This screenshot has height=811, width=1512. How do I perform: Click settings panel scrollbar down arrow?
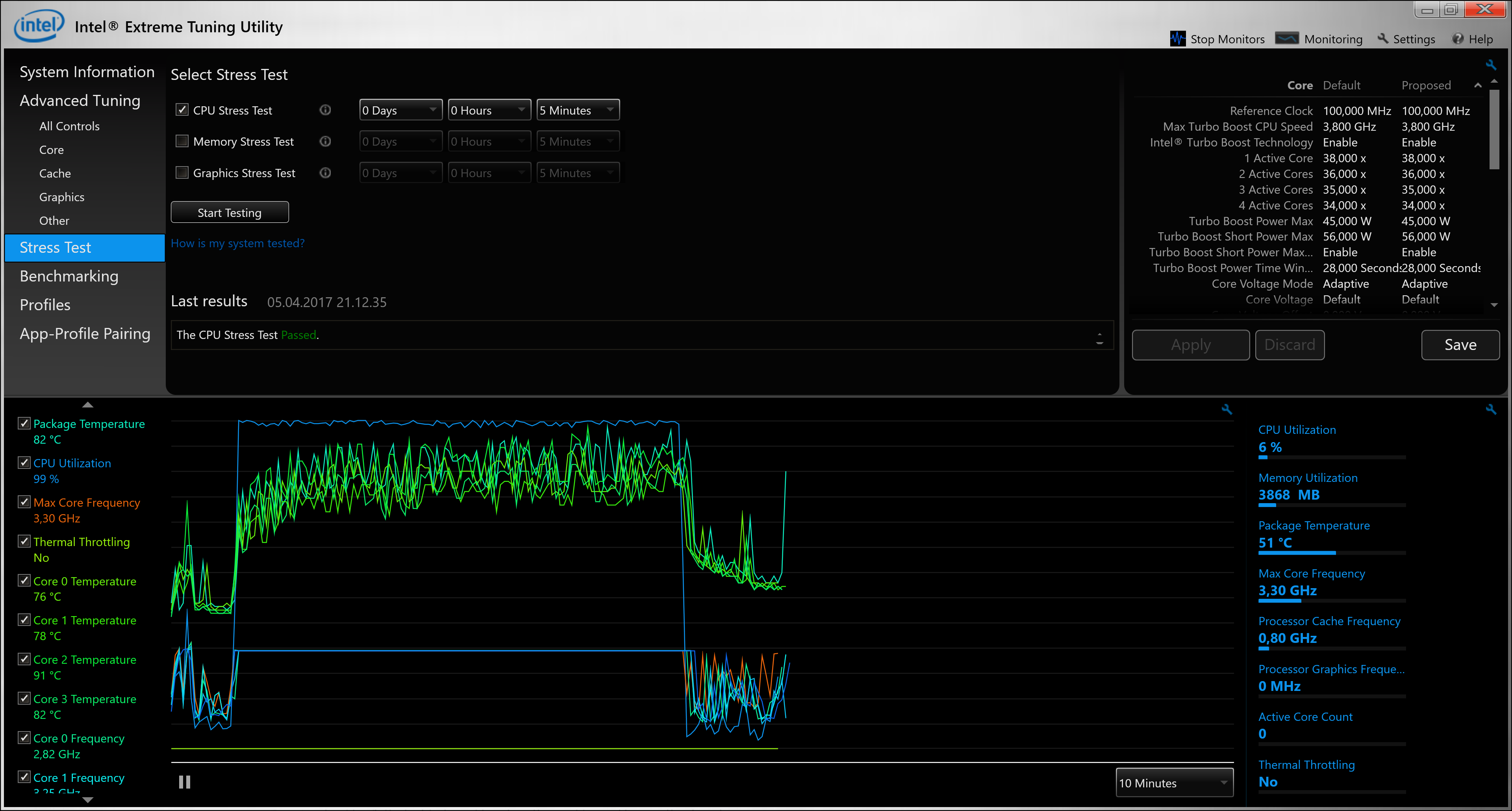(x=1494, y=305)
